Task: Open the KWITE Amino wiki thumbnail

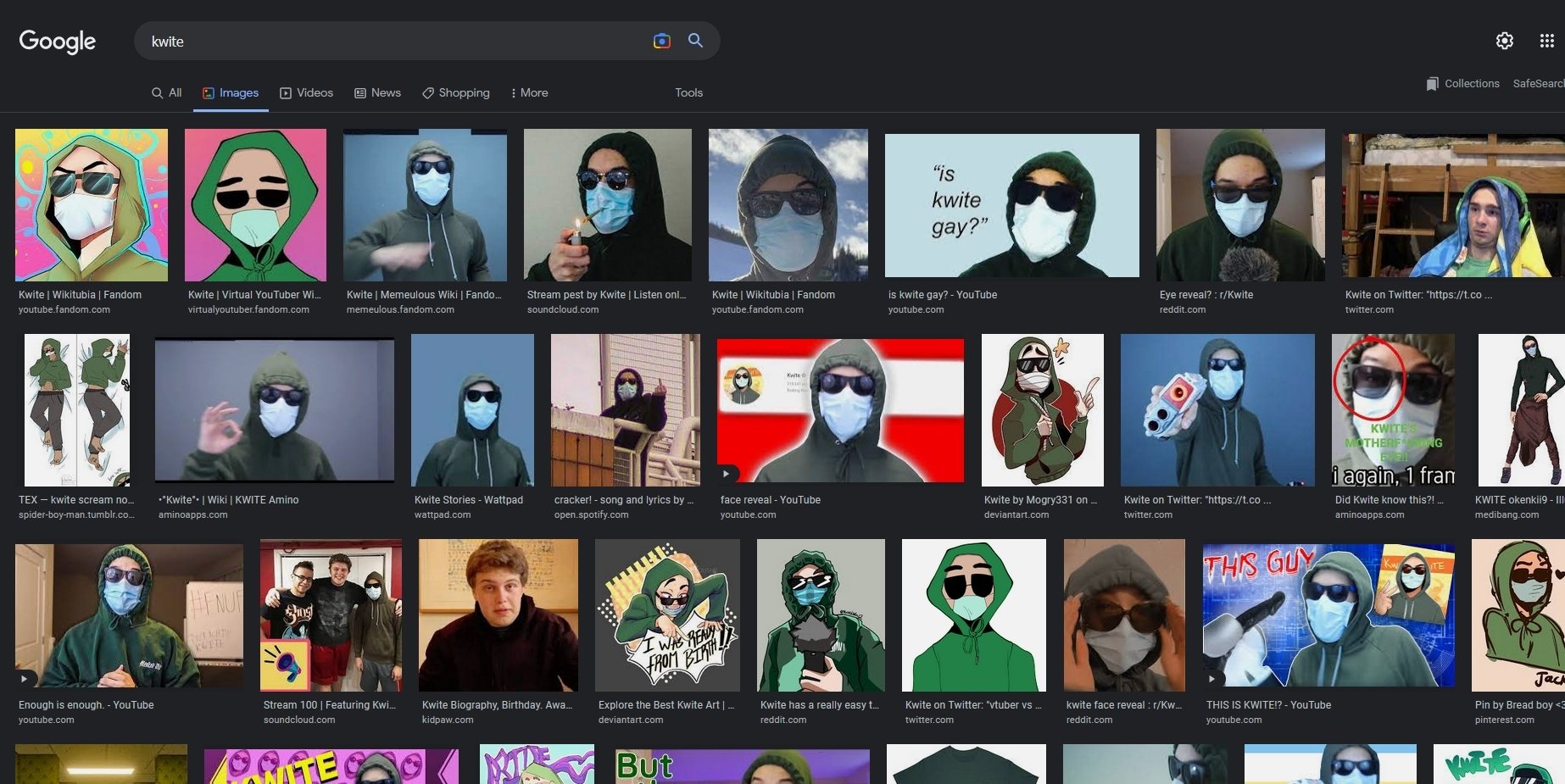Action: point(275,410)
